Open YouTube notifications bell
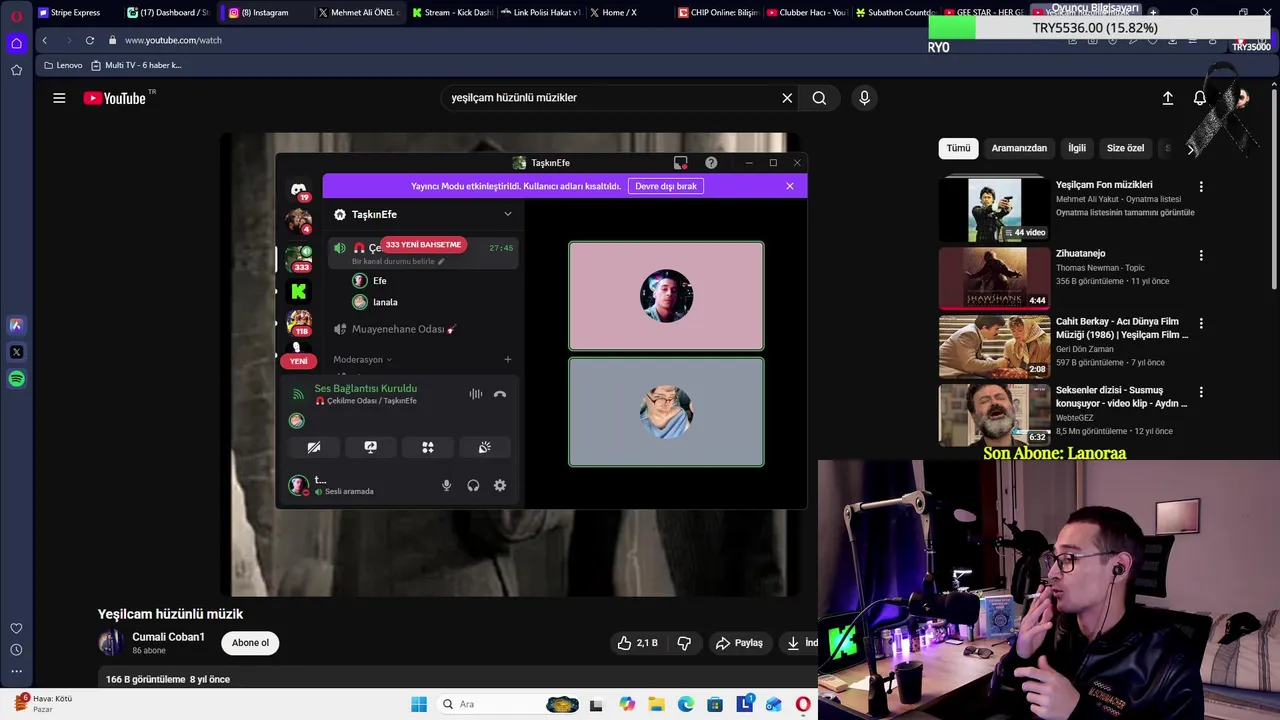Image resolution: width=1280 pixels, height=720 pixels. point(1200,98)
